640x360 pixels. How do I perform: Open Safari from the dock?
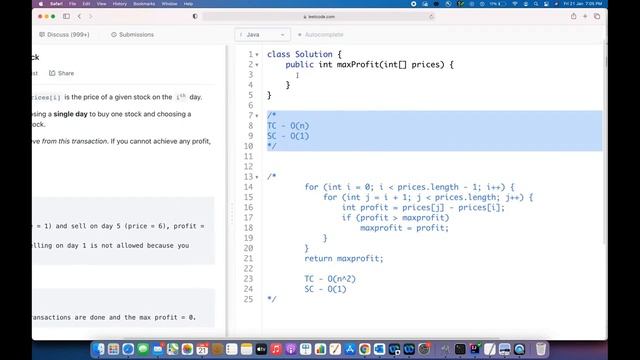click(128, 349)
